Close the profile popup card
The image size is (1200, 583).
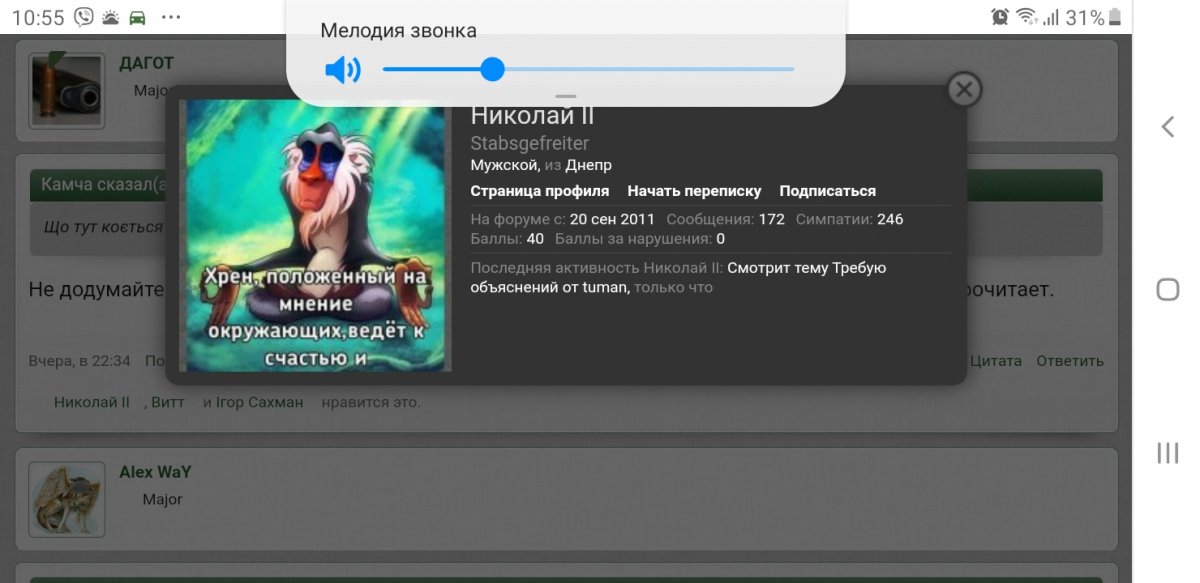click(964, 90)
